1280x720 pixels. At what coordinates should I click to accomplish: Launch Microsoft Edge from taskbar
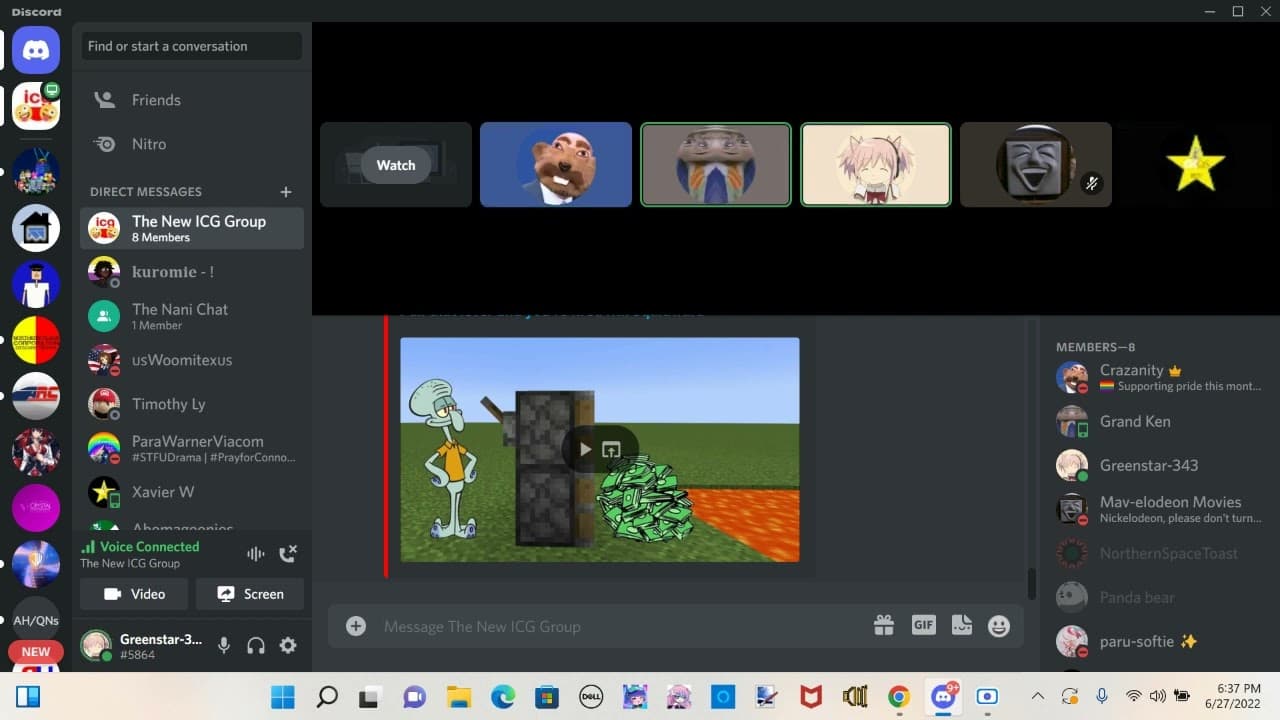pyautogui.click(x=503, y=697)
